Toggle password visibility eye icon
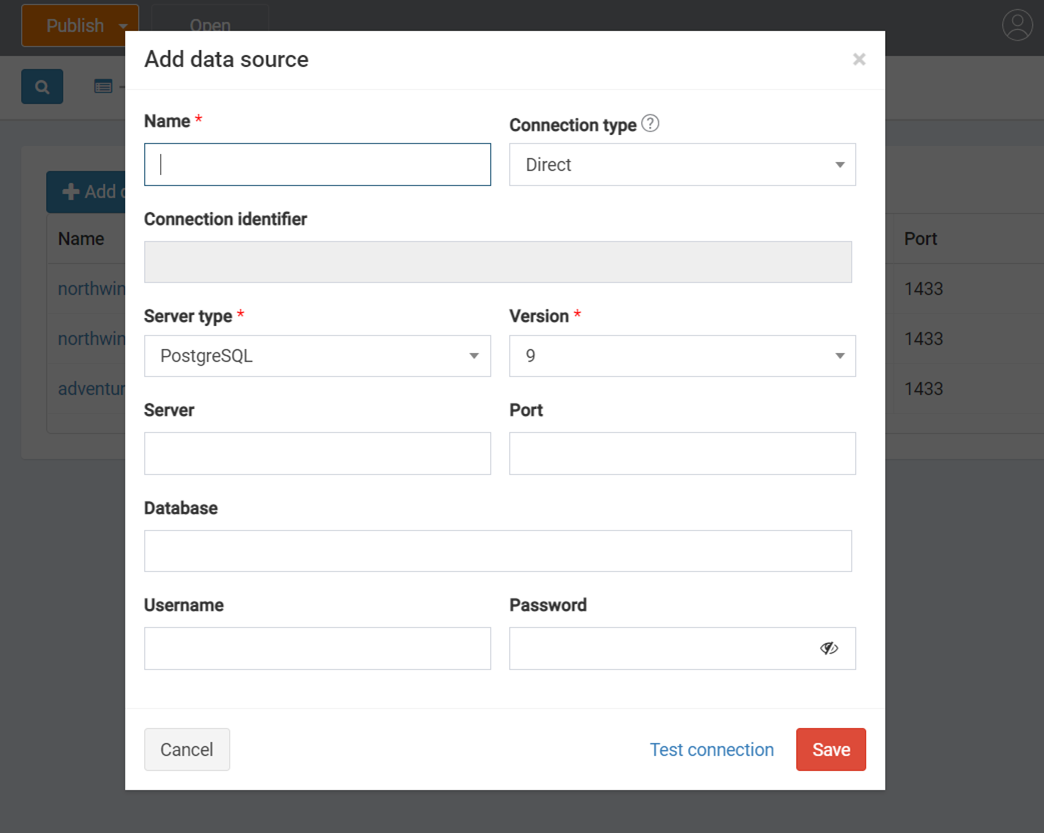 [828, 648]
